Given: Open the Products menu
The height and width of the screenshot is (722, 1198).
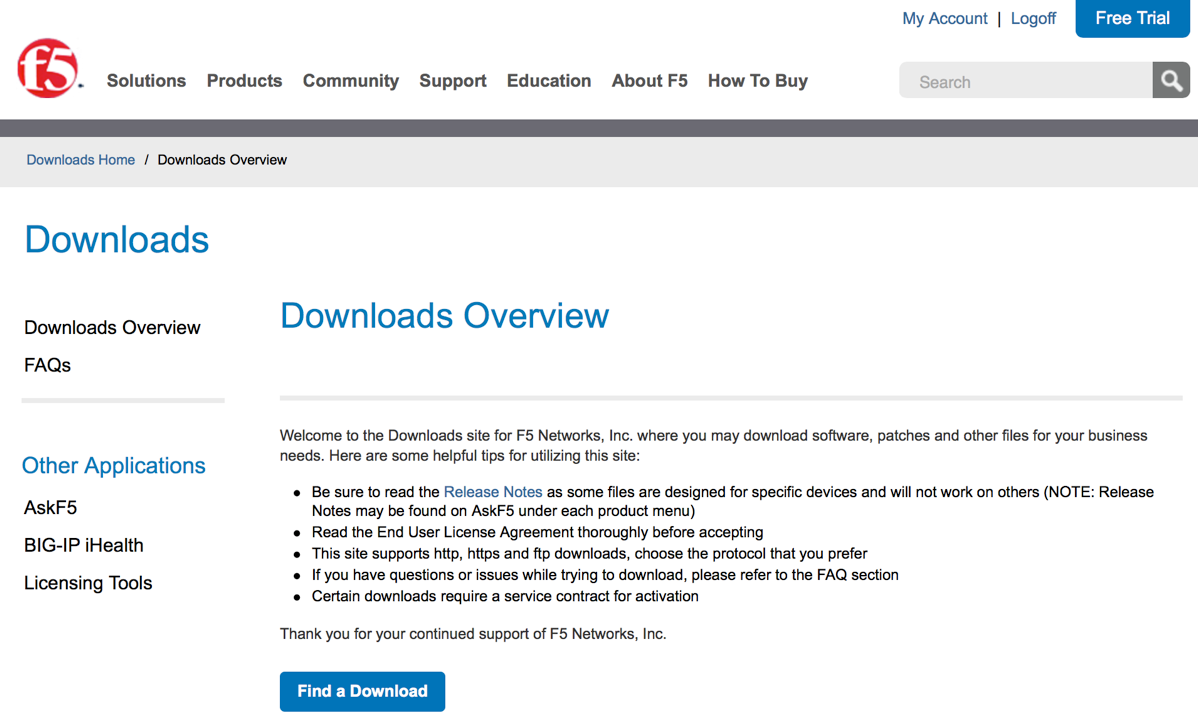Looking at the screenshot, I should pyautogui.click(x=244, y=81).
